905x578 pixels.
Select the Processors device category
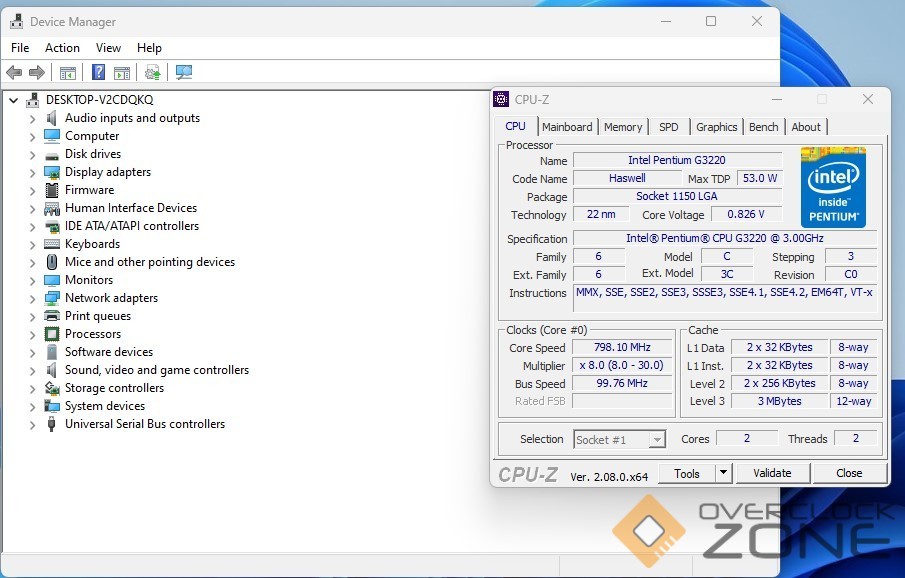pos(93,334)
